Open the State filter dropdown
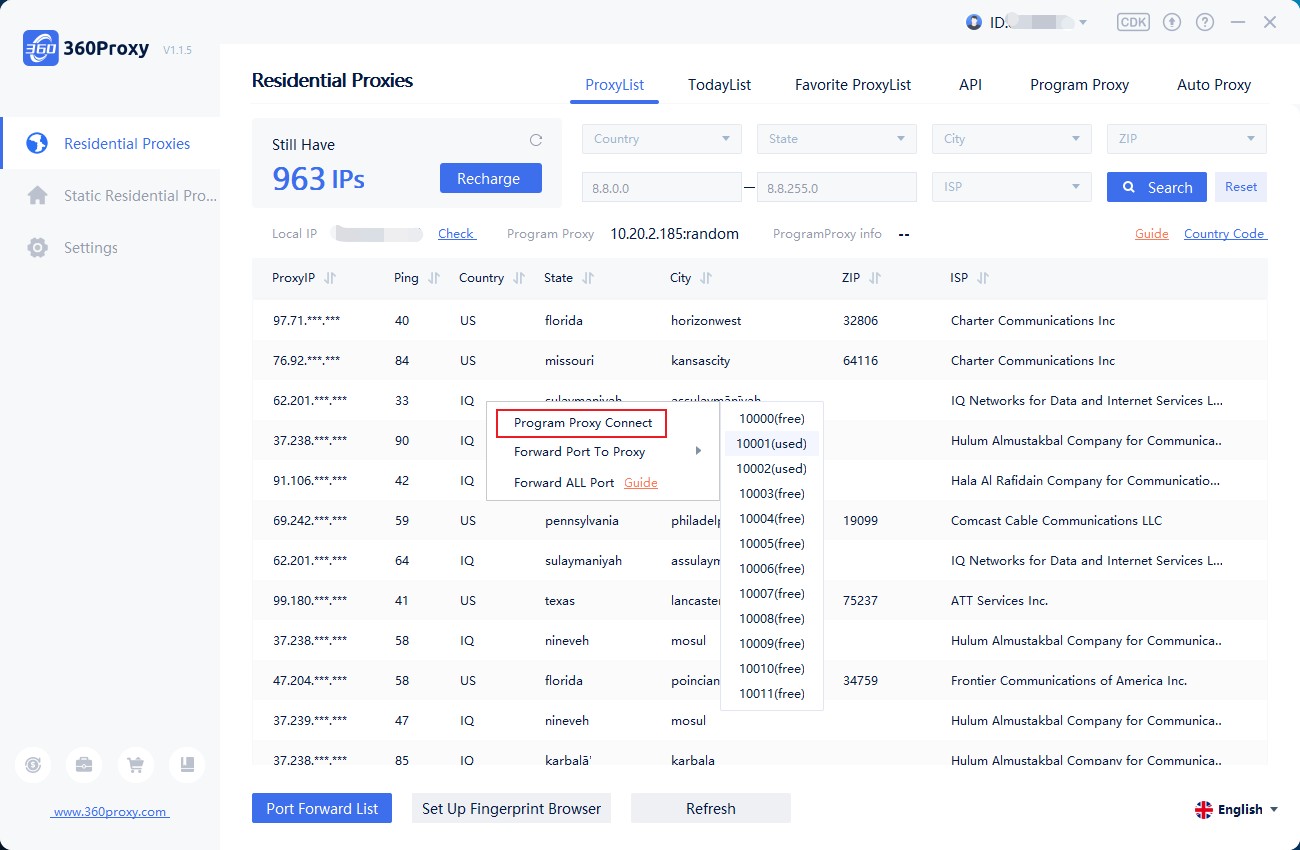This screenshot has height=850, width=1300. coord(837,139)
